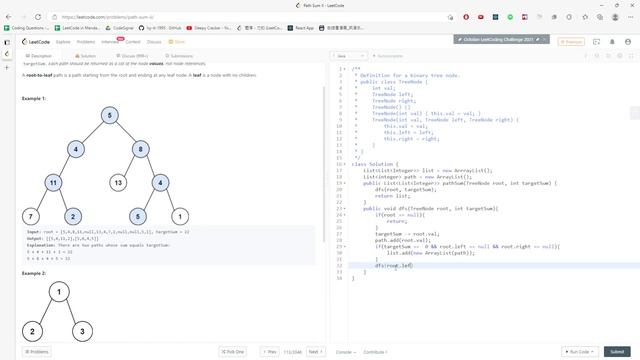Click the site info lock icon
This screenshot has height=360, width=640.
coord(55,17)
